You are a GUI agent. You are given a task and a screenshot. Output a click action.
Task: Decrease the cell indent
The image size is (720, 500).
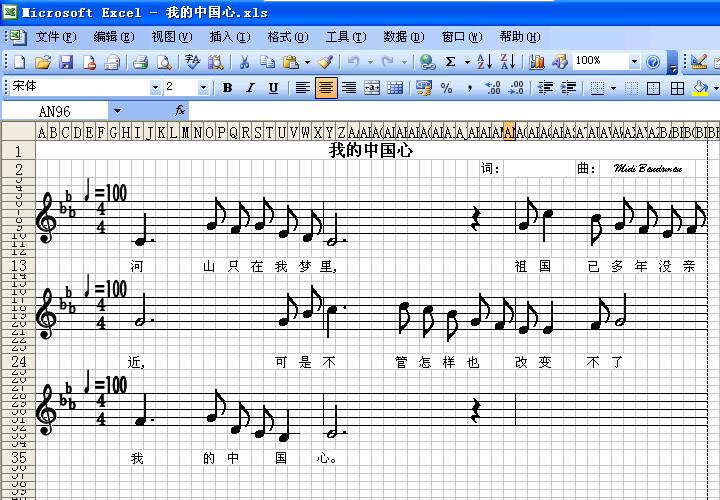click(x=545, y=88)
